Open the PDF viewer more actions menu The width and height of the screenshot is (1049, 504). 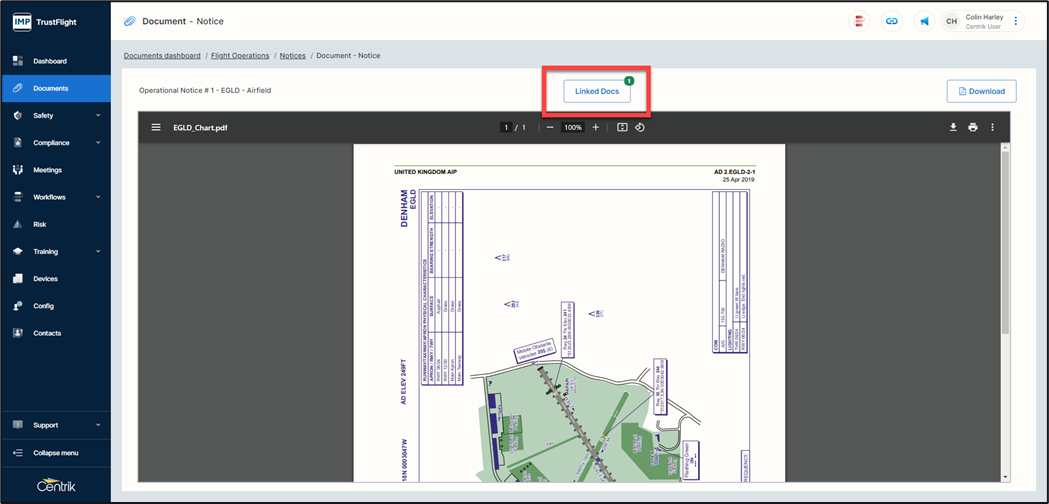point(992,128)
